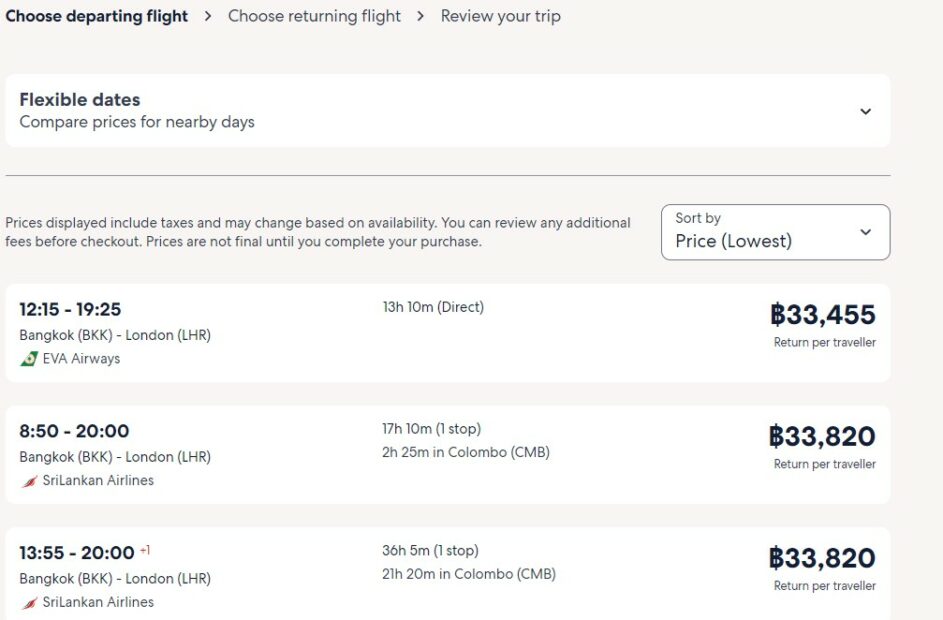Viewport: 943px width, 620px height.
Task: Expand the Flexible dates panel chevron
Action: coord(866,111)
